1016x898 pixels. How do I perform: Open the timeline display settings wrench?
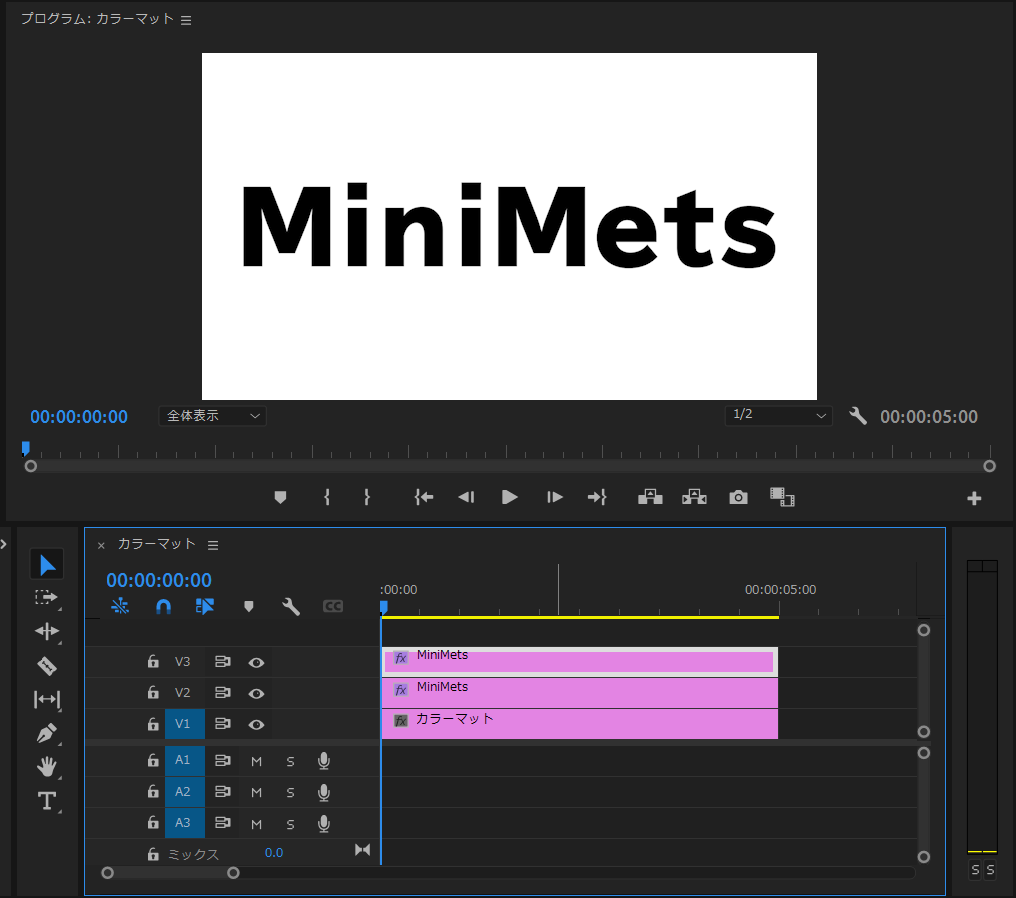tap(290, 606)
